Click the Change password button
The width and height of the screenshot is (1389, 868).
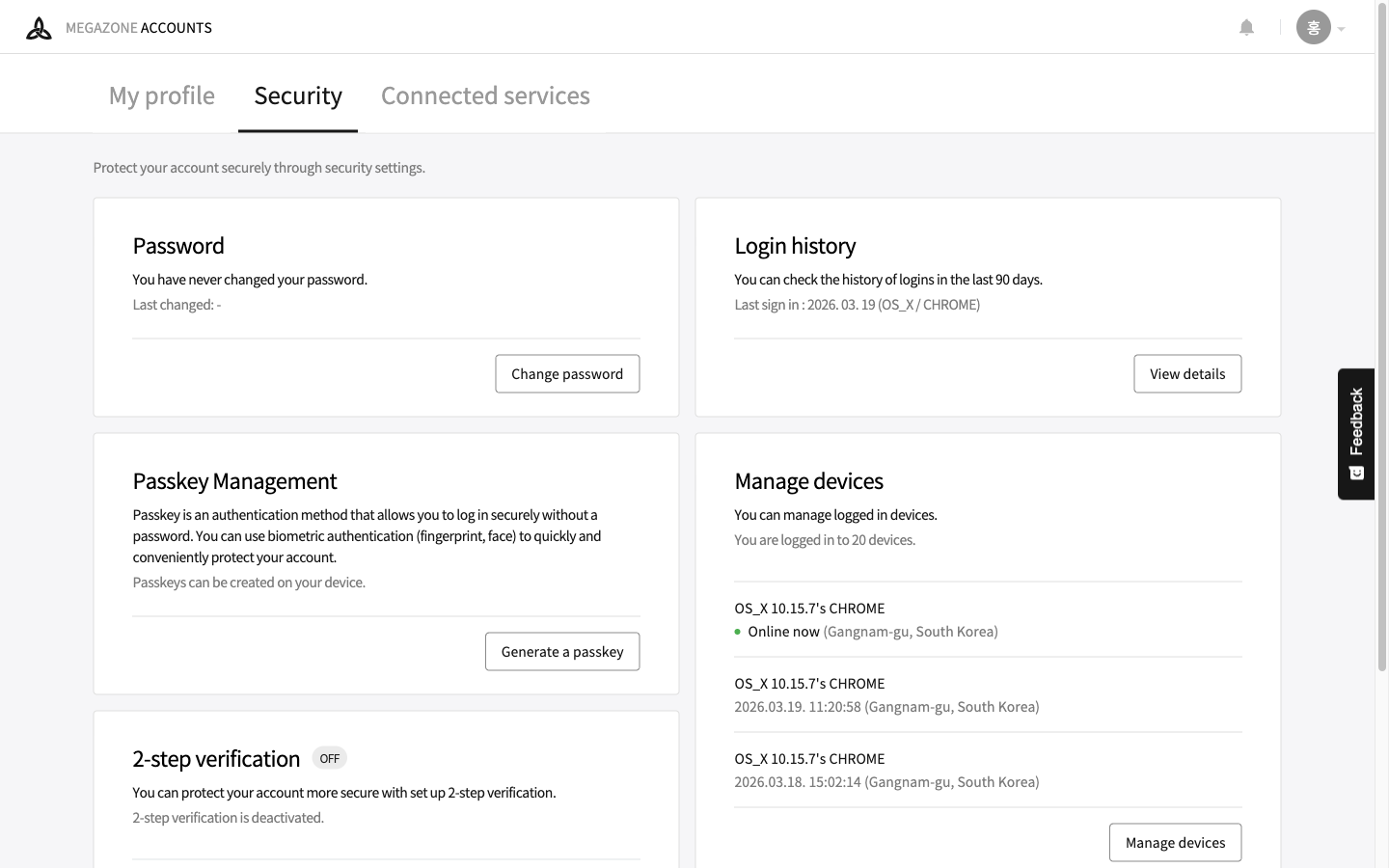click(567, 374)
